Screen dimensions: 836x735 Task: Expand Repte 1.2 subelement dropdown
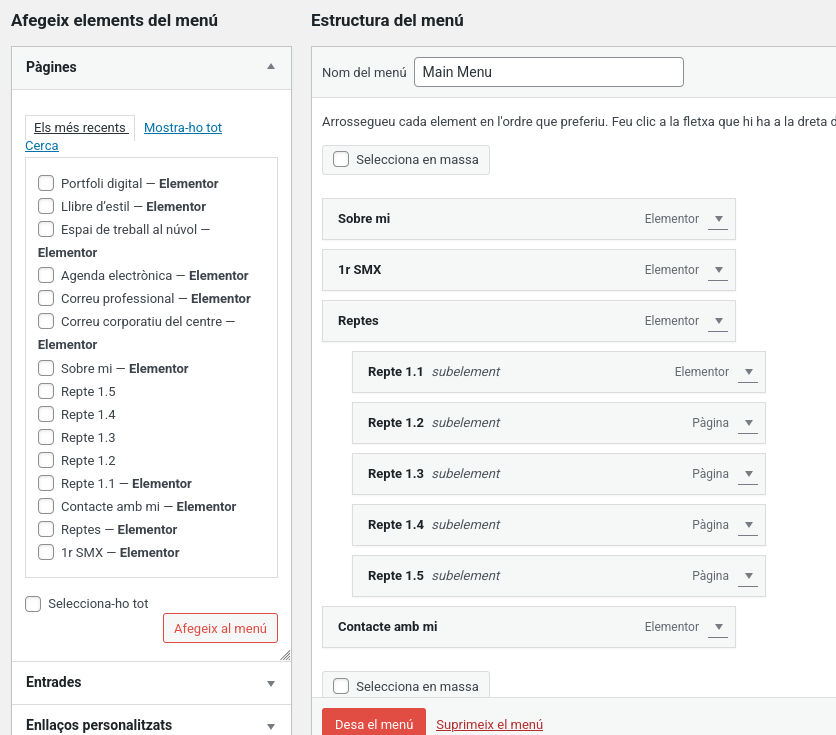pos(747,423)
